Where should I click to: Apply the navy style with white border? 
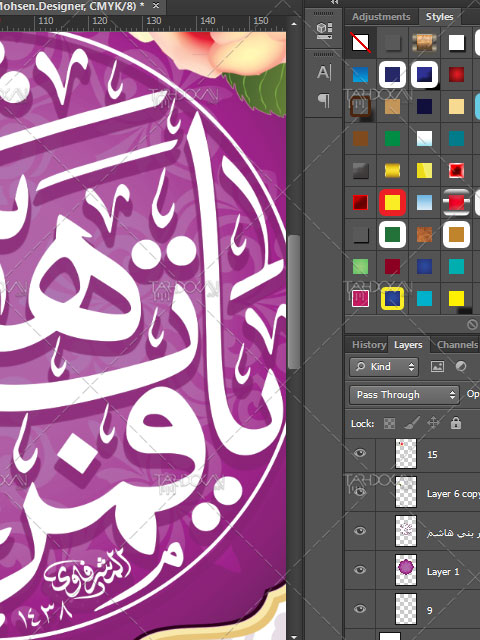tap(392, 75)
